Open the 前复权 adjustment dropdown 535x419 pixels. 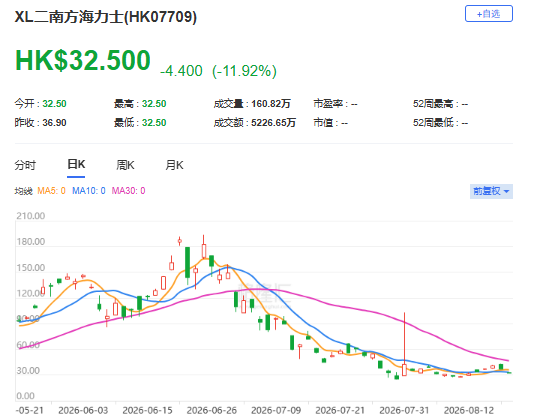pos(491,191)
